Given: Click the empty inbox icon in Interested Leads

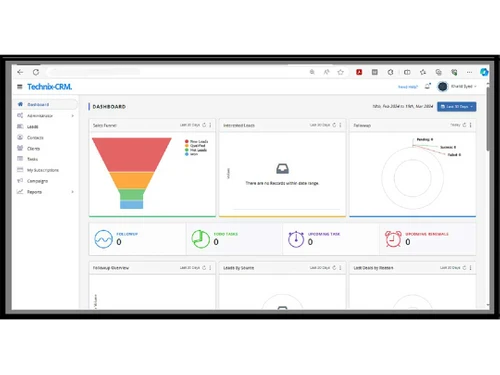Looking at the screenshot, I should (x=282, y=169).
